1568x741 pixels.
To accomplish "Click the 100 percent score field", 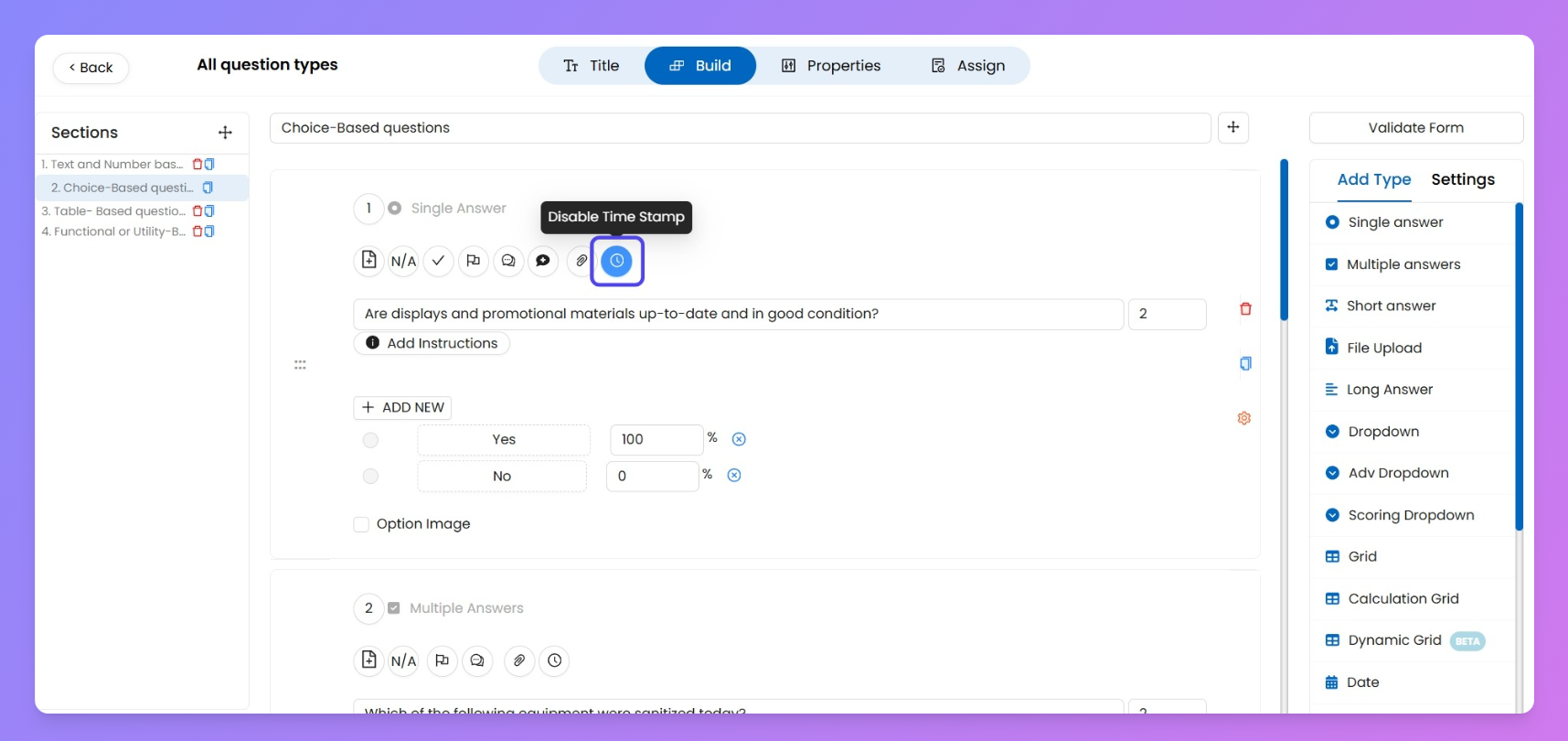I will pos(656,440).
